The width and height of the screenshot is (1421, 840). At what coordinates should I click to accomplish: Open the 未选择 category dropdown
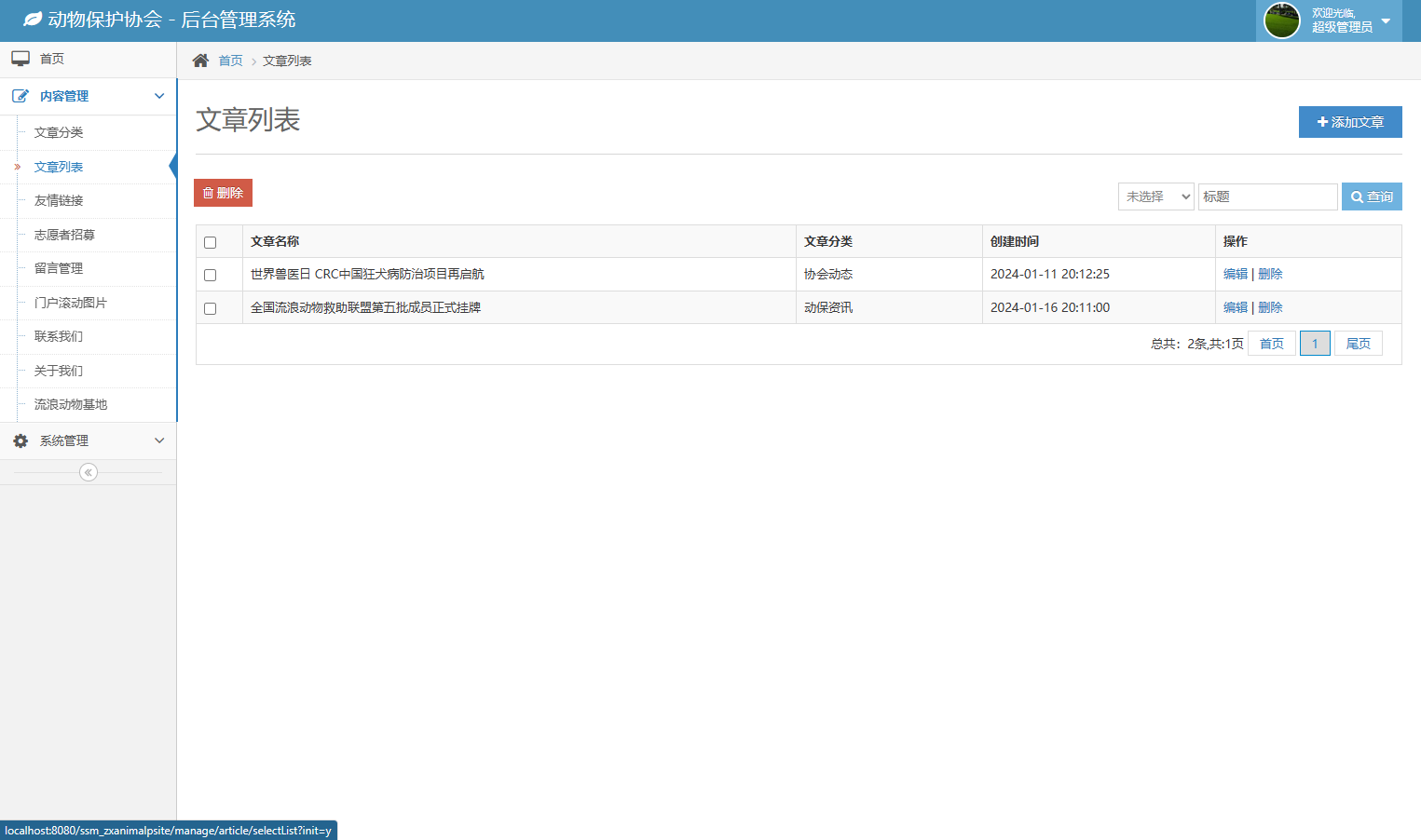(1155, 196)
